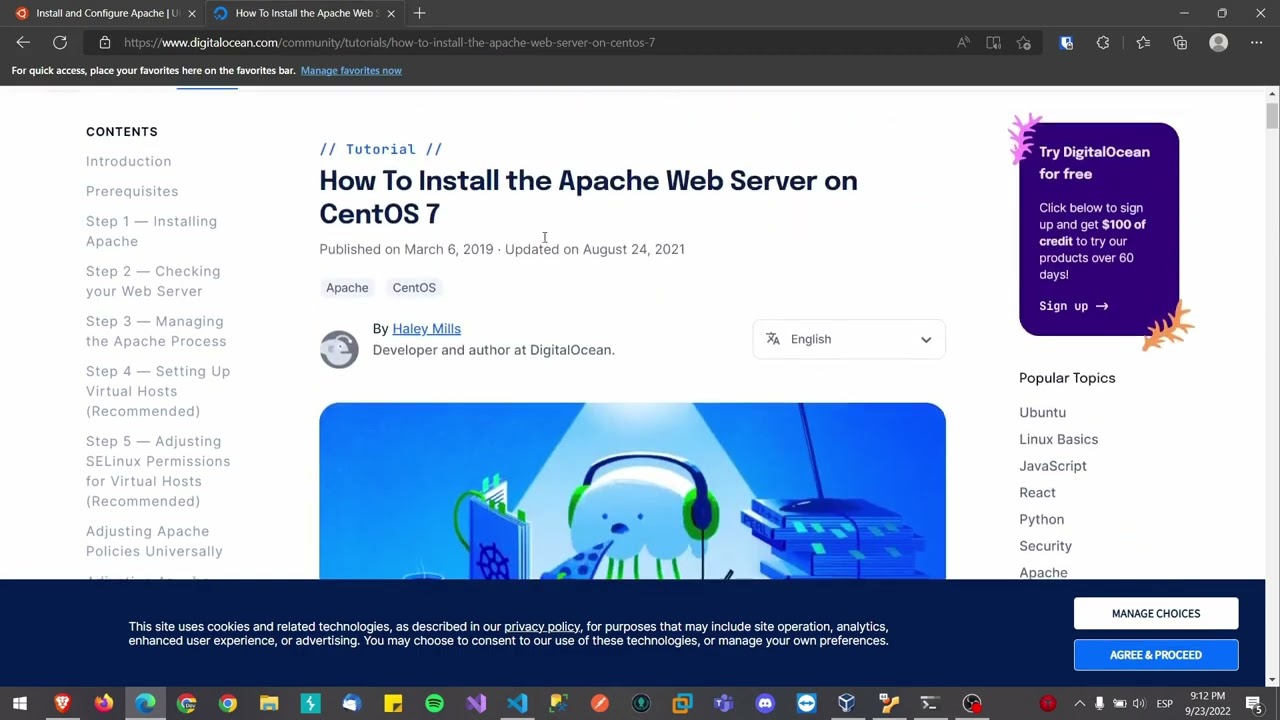The image size is (1280, 720).
Task: Click the address bar URL
Action: (x=390, y=43)
